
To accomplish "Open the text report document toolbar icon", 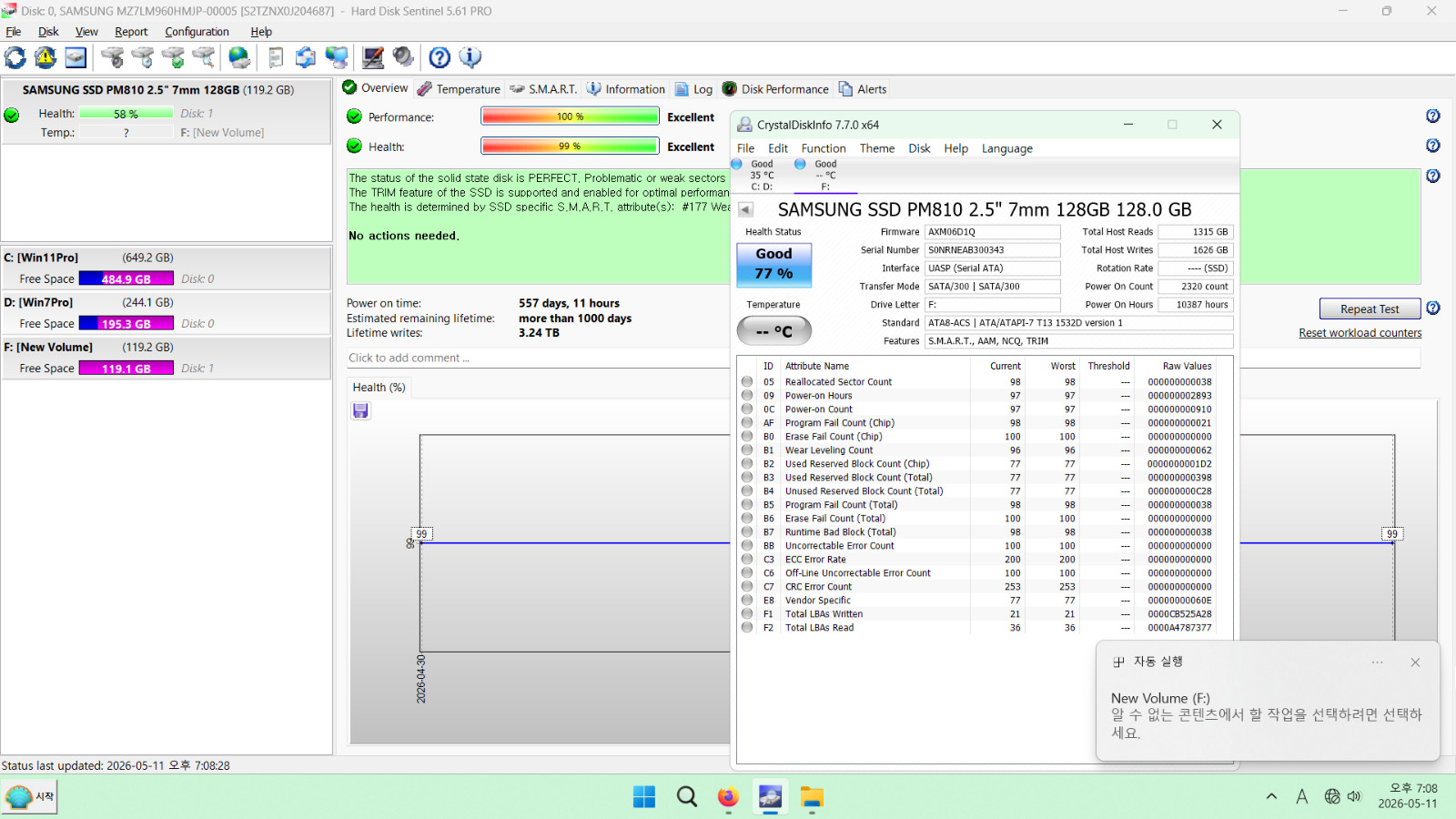I will (276, 57).
